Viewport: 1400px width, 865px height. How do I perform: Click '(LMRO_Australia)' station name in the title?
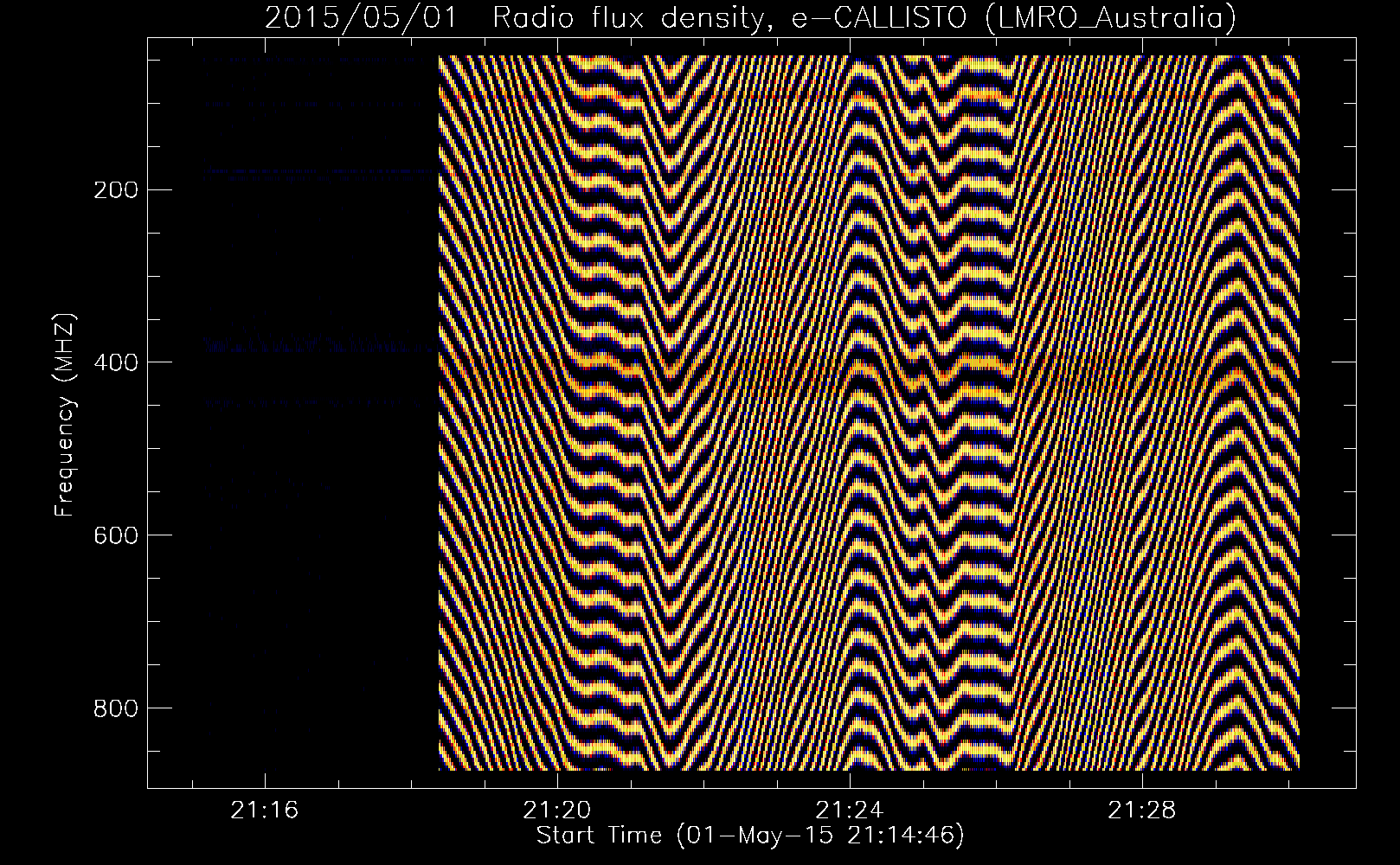[1109, 18]
